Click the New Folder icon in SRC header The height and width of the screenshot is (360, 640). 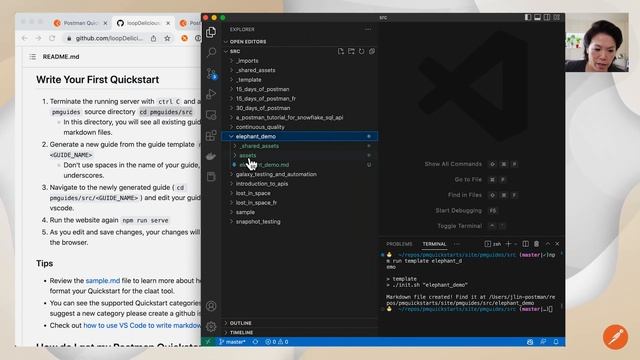pyautogui.click(x=351, y=51)
